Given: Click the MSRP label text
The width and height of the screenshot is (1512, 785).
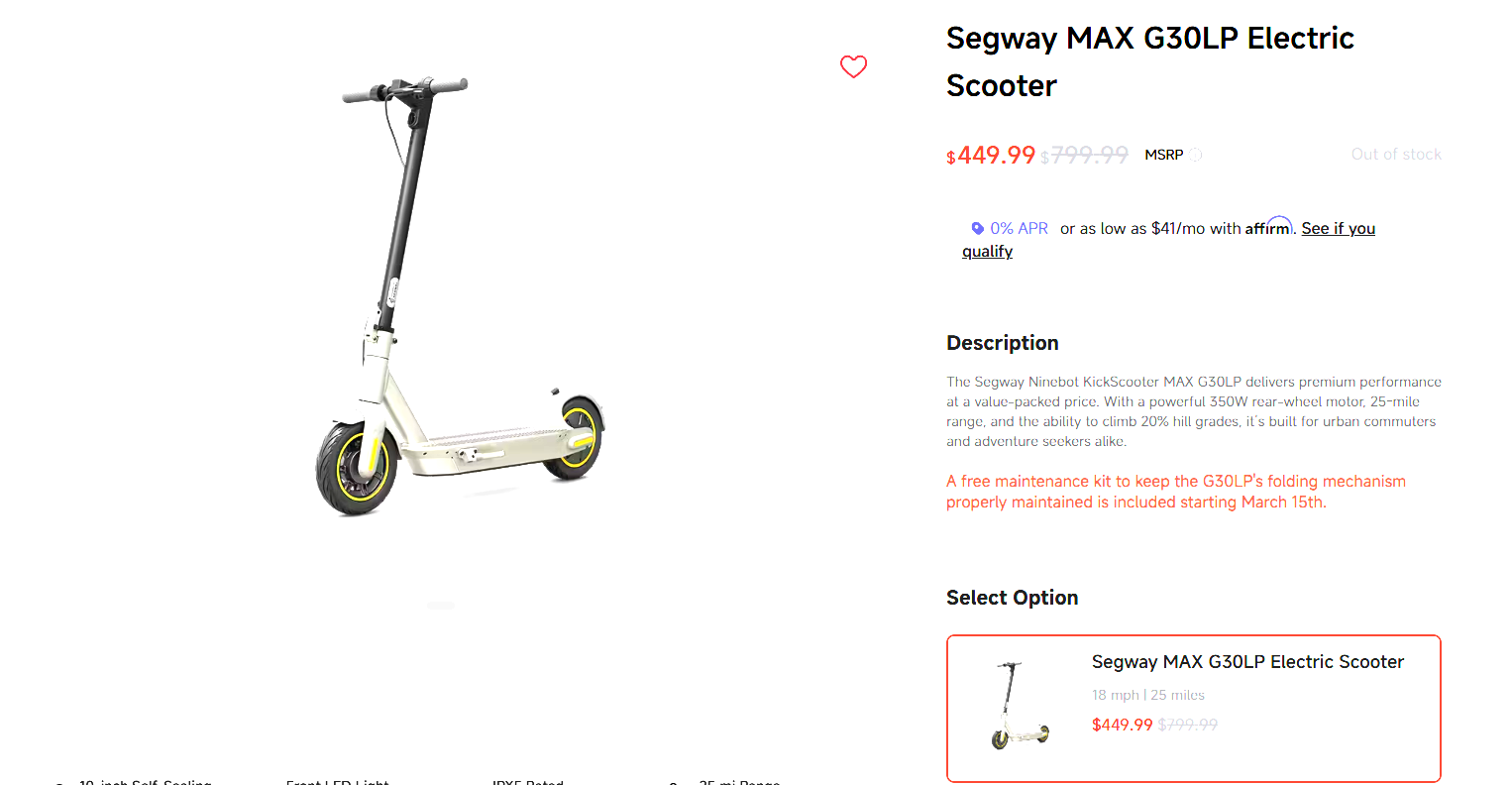Looking at the screenshot, I should (1164, 155).
